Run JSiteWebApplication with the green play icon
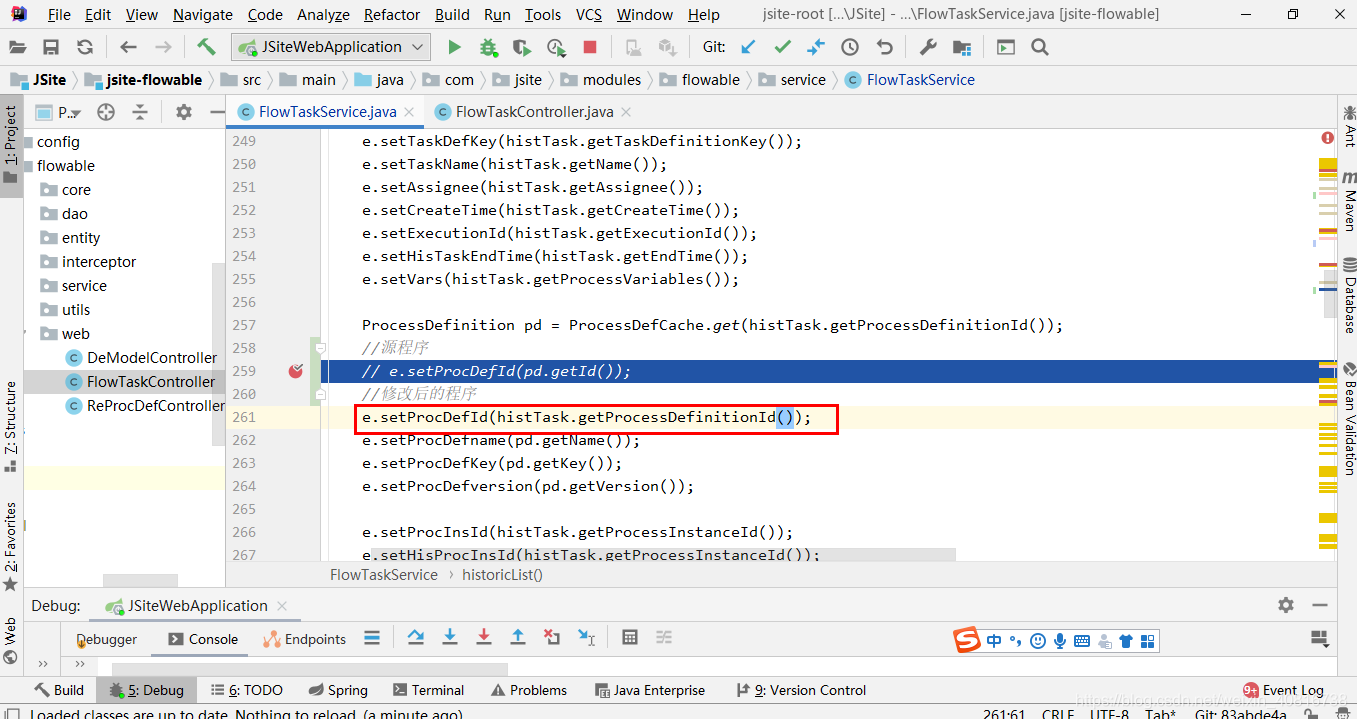Screen dimensions: 1357x719 [x=454, y=47]
